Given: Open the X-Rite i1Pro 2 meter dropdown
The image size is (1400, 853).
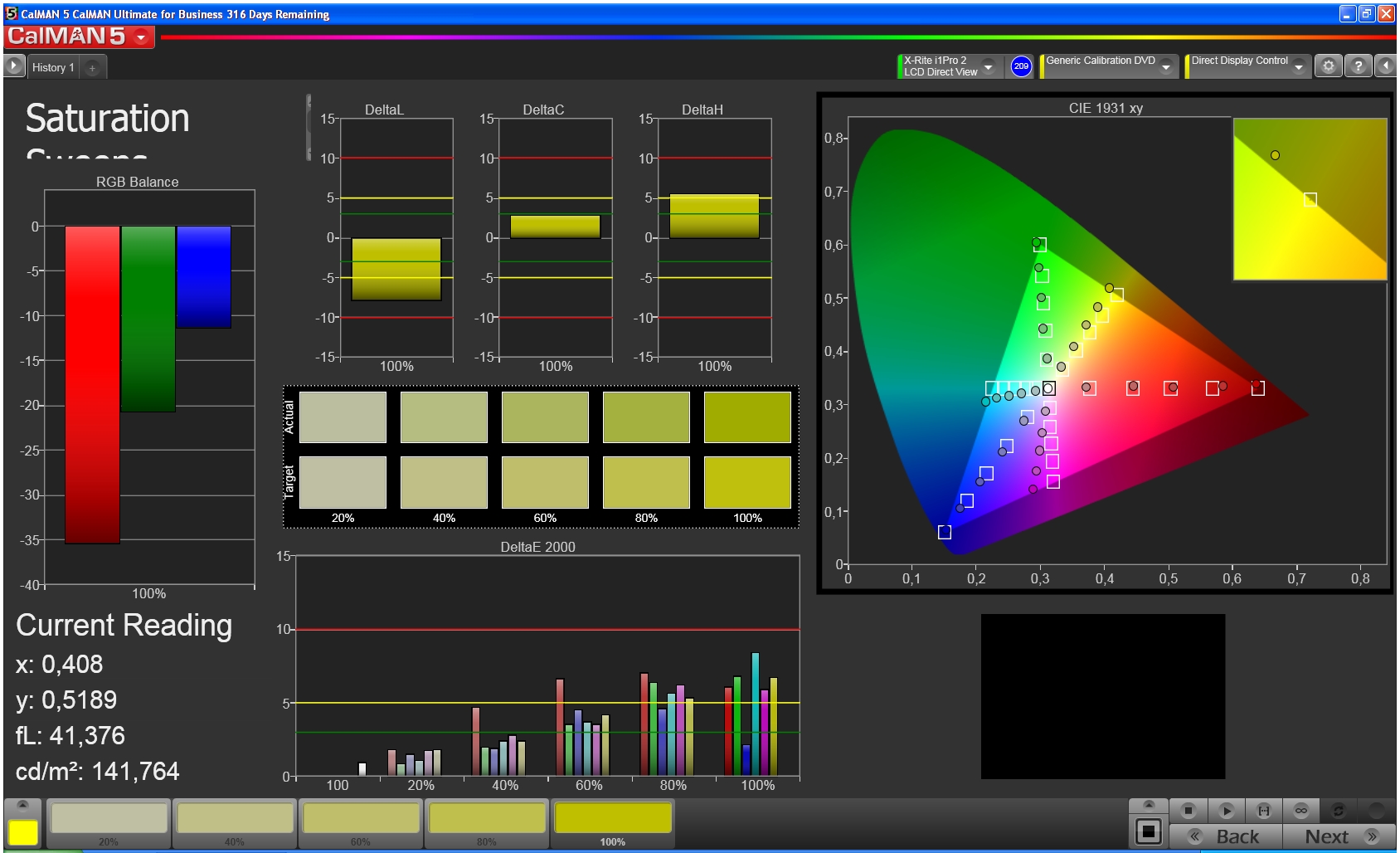Looking at the screenshot, I should pyautogui.click(x=988, y=66).
